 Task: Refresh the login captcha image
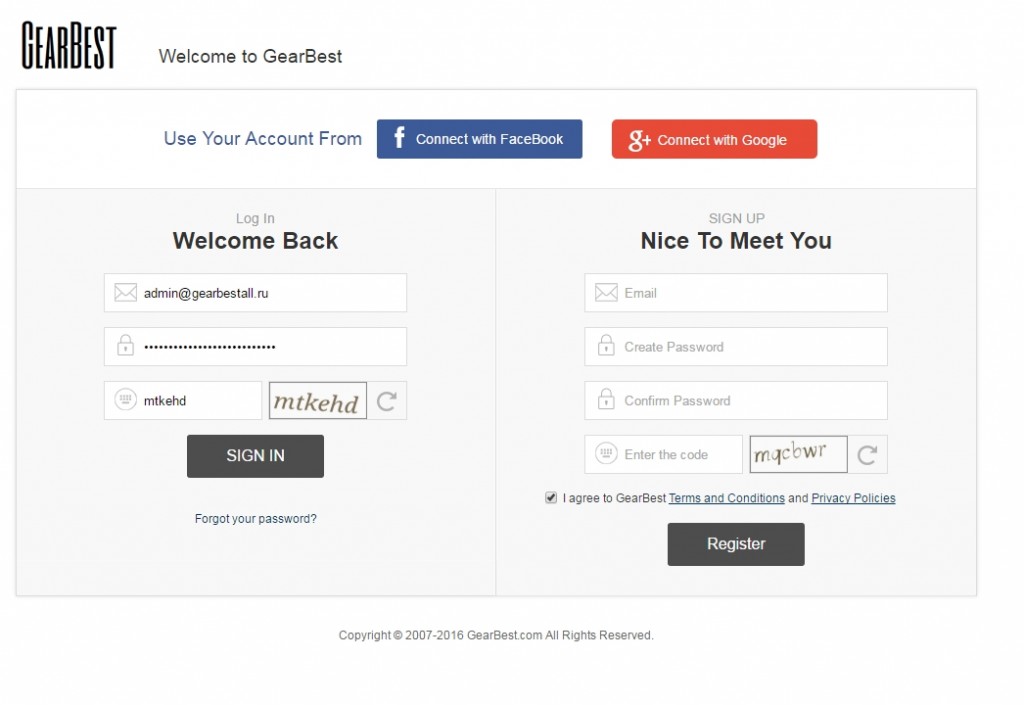click(x=387, y=401)
